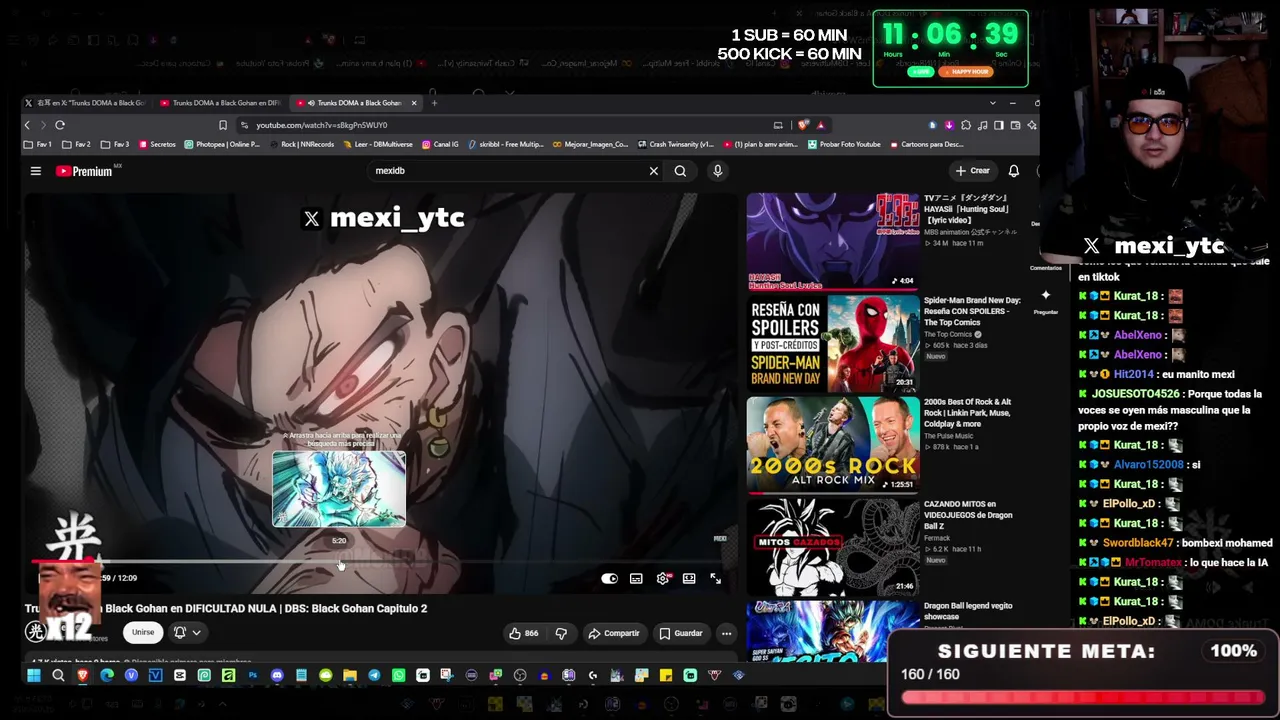This screenshot has width=1280, height=720.
Task: Open YouTube notifications bell
Action: point(1013,171)
